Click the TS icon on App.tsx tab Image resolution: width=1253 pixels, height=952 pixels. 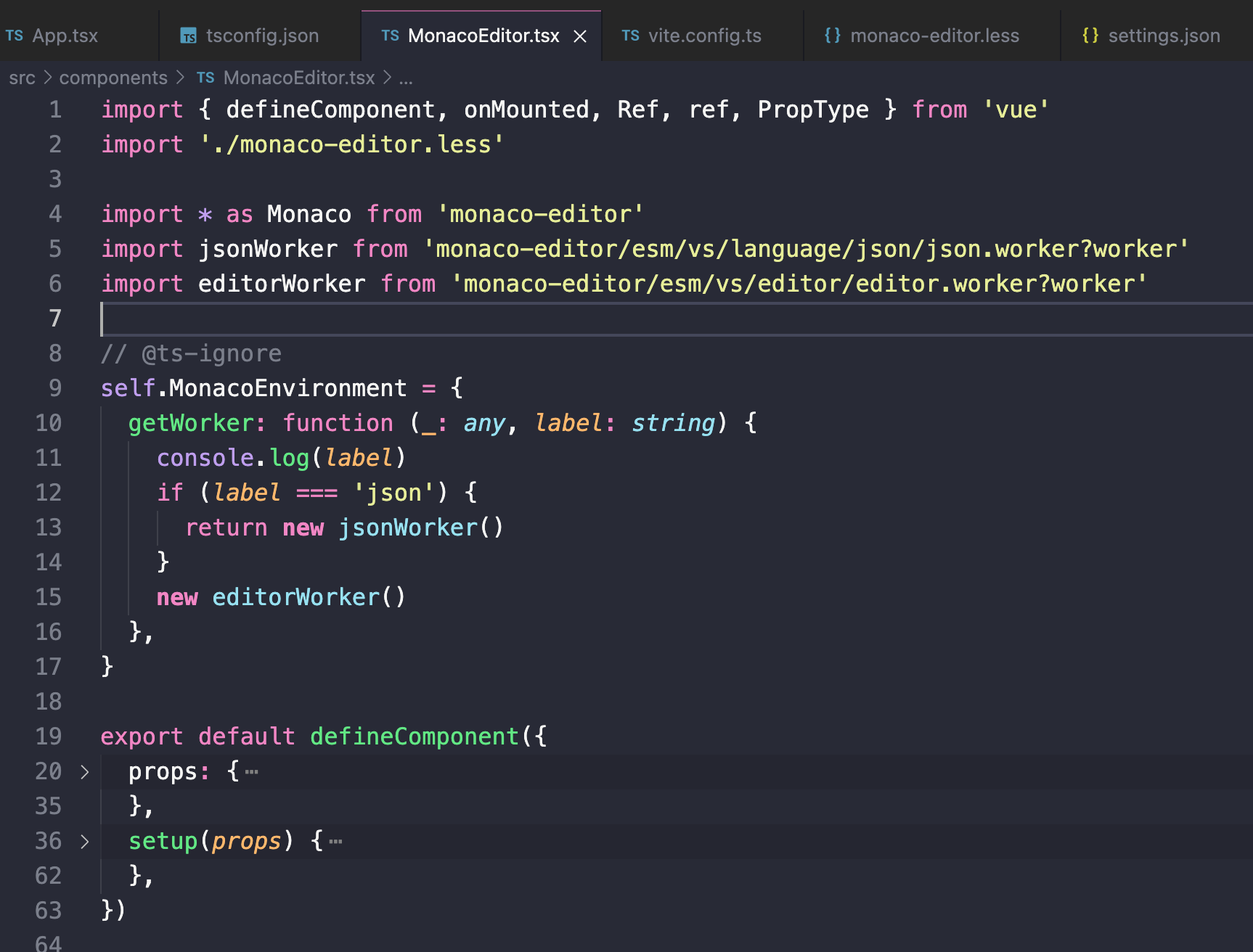click(15, 35)
